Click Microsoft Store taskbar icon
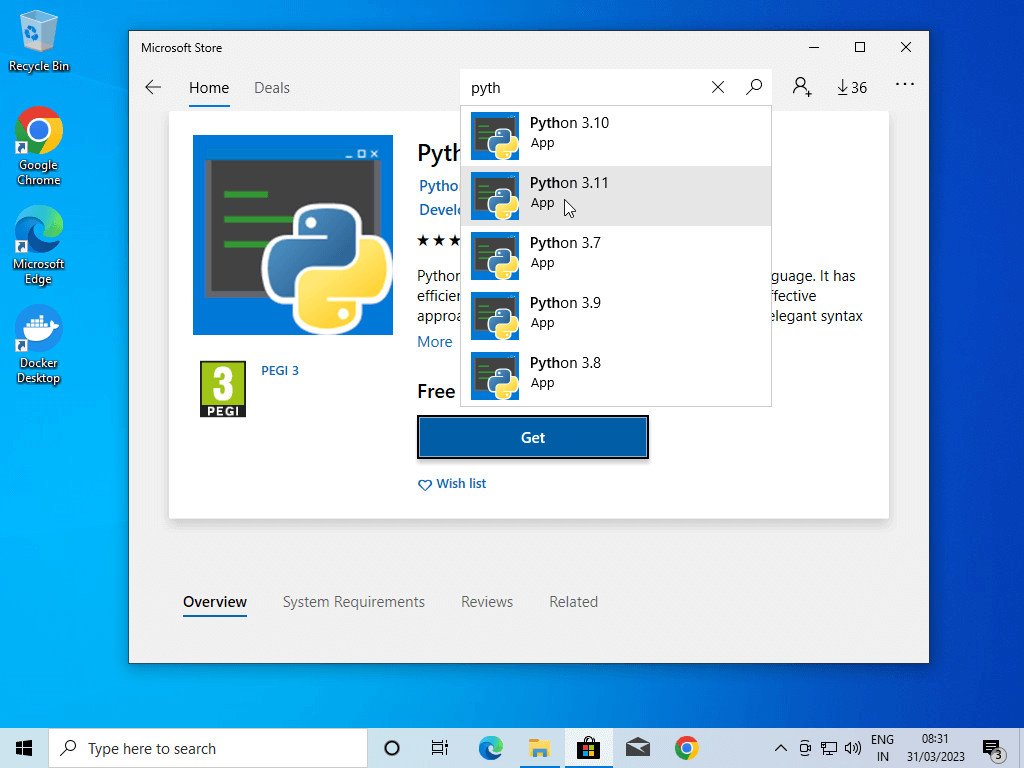This screenshot has width=1024, height=768. click(x=588, y=748)
